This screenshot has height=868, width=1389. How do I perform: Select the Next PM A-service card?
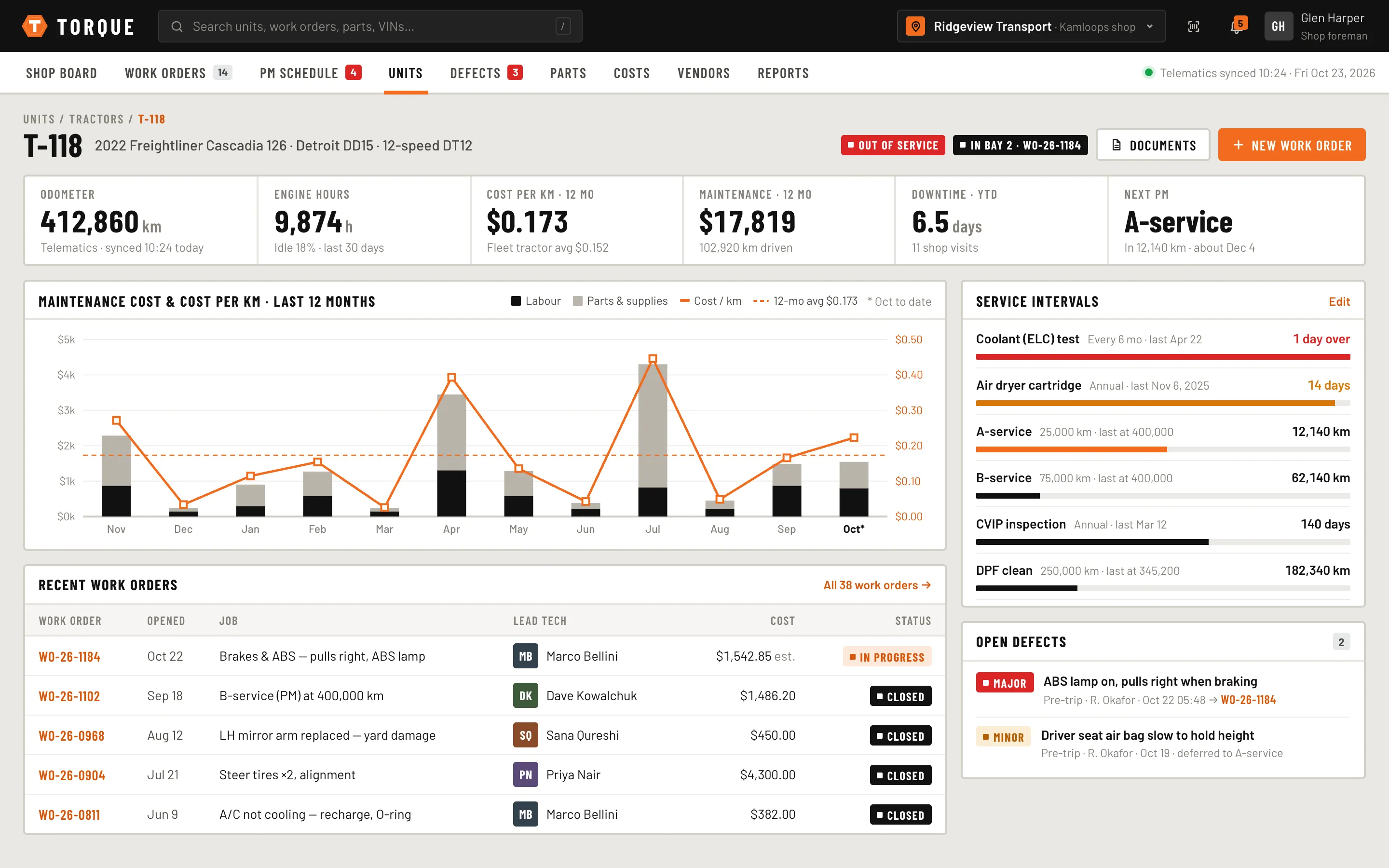point(1236,220)
